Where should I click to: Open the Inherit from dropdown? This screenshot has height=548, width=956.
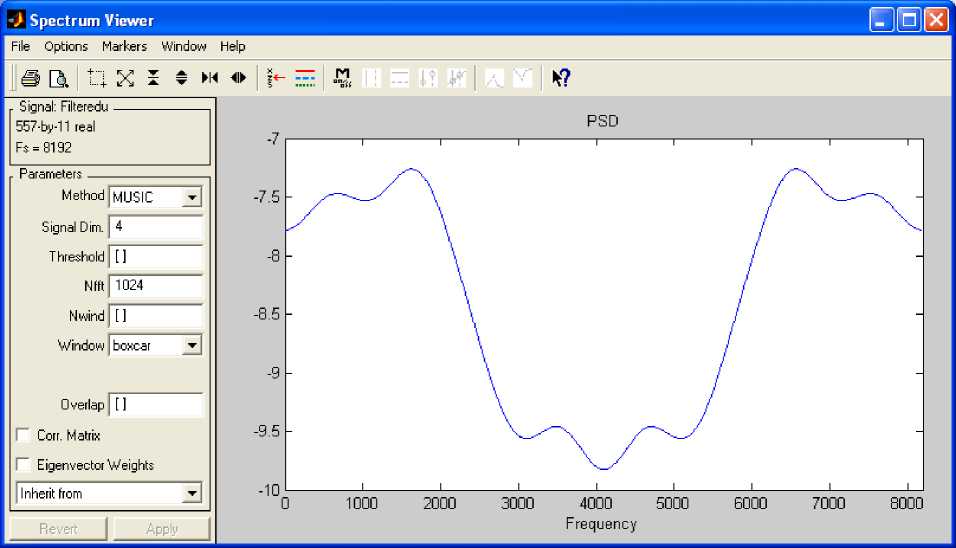coord(192,494)
